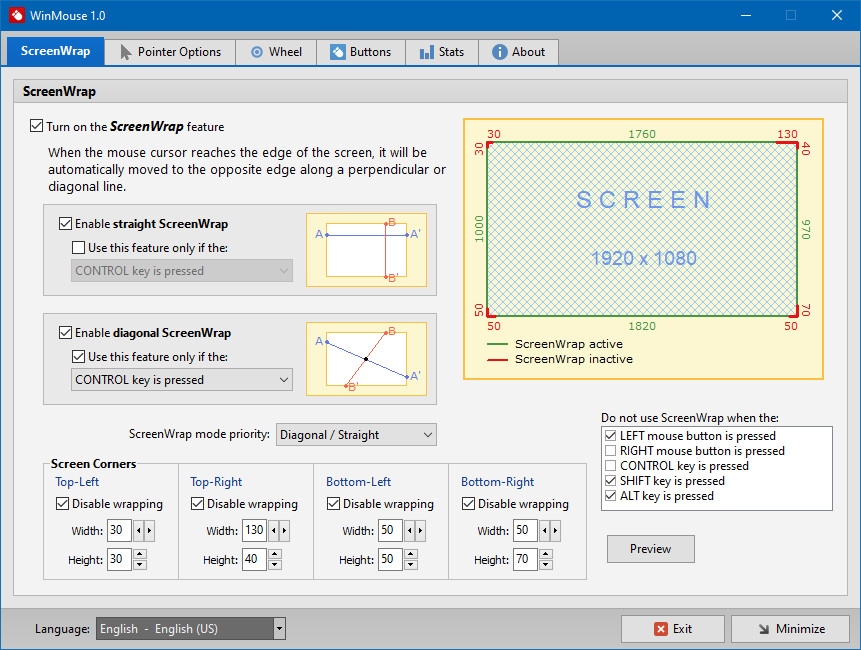Click the Stats bar chart icon
The width and height of the screenshot is (861, 650).
[427, 52]
